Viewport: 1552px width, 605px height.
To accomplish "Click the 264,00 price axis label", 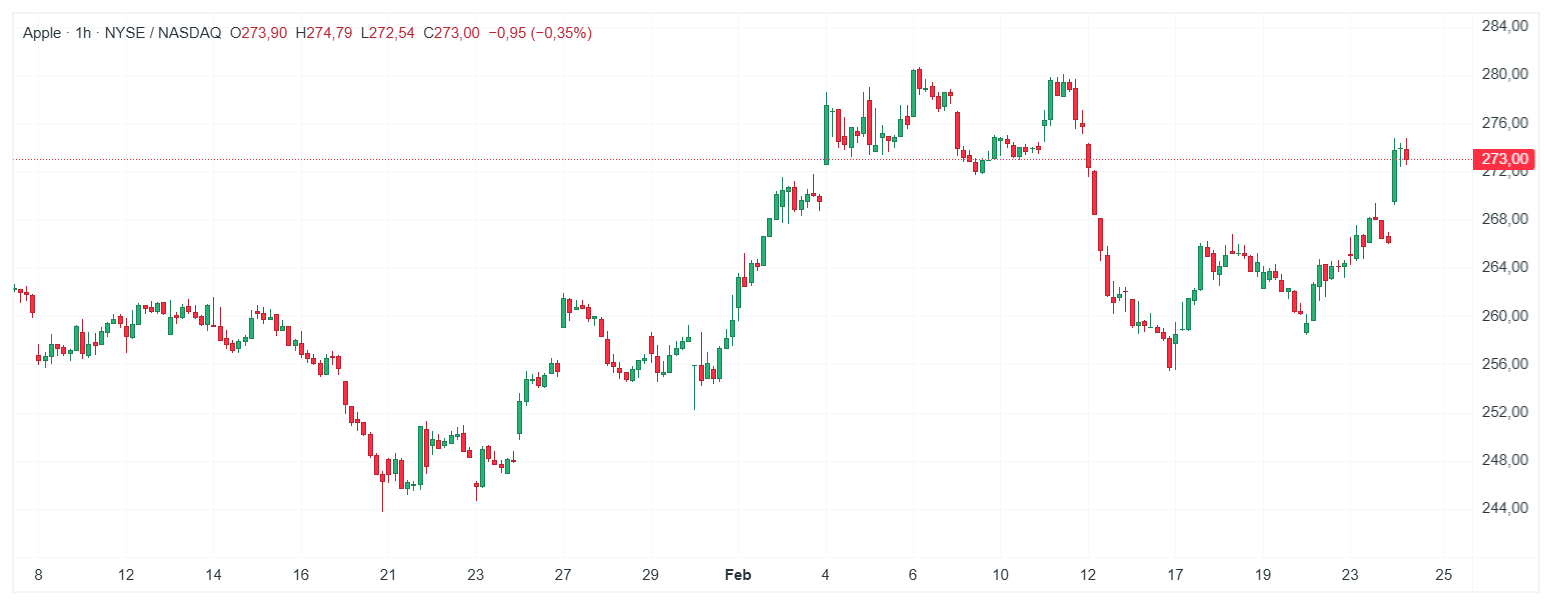I will point(1504,267).
